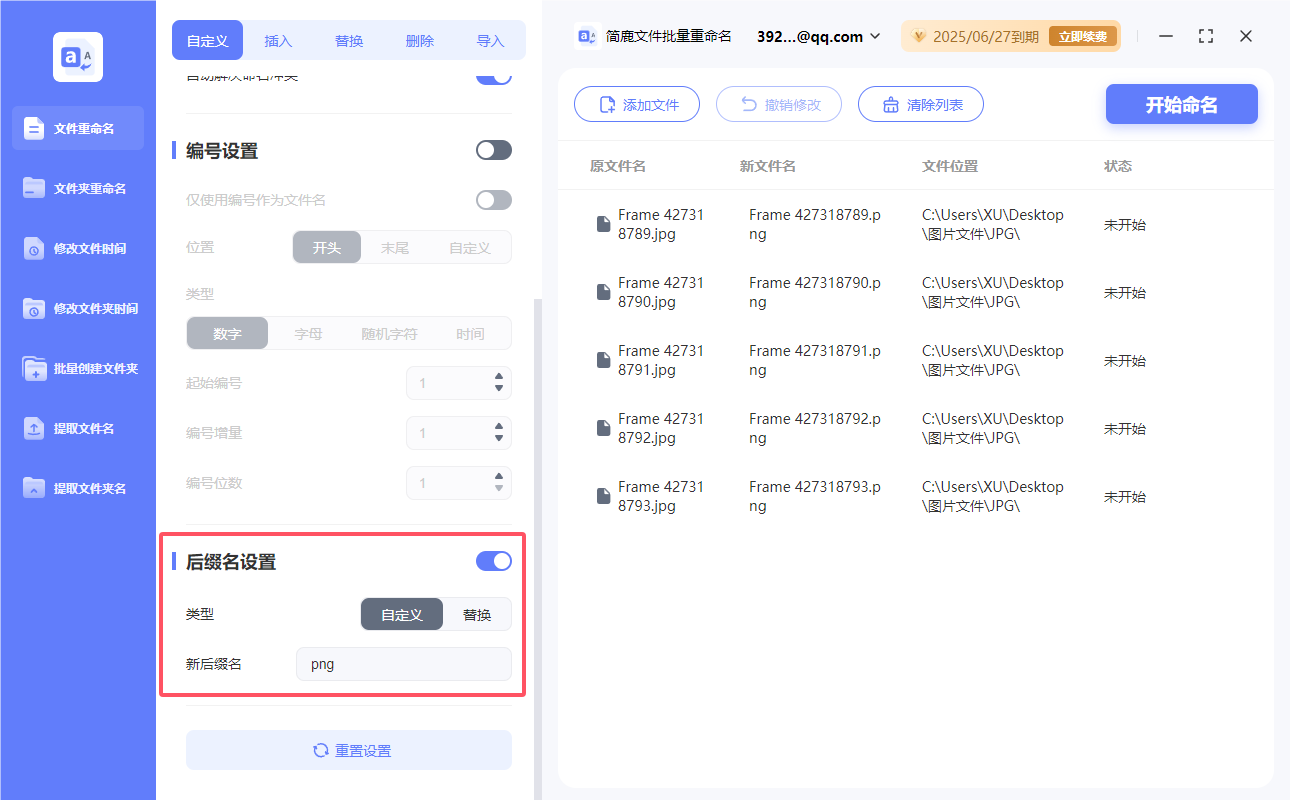Click the 立即续费 renewal button
The image size is (1290, 800).
pyautogui.click(x=1084, y=35)
